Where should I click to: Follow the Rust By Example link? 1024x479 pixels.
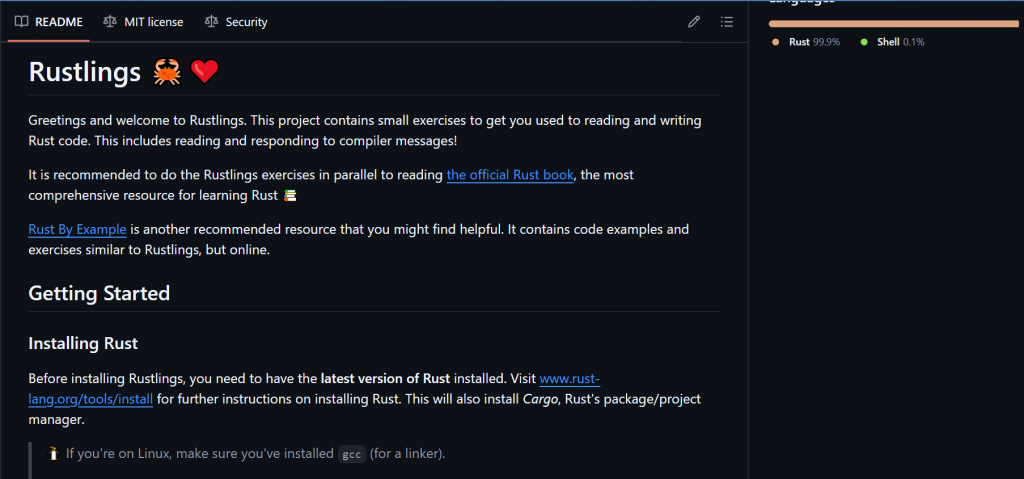[77, 229]
